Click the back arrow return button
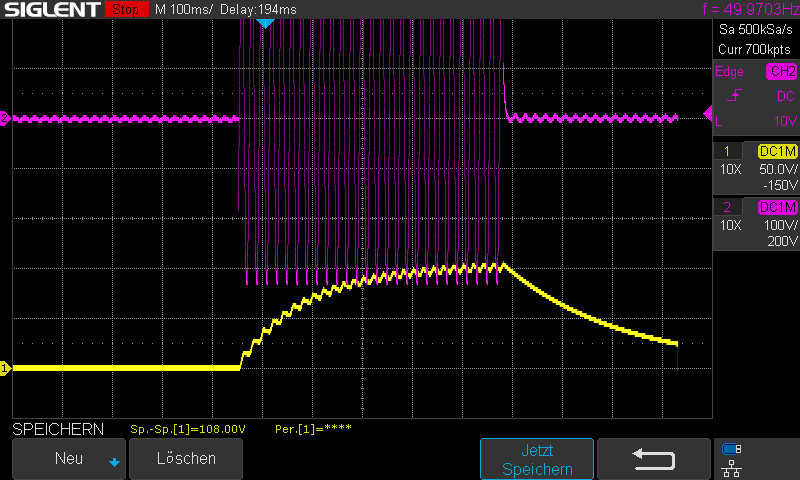 654,459
